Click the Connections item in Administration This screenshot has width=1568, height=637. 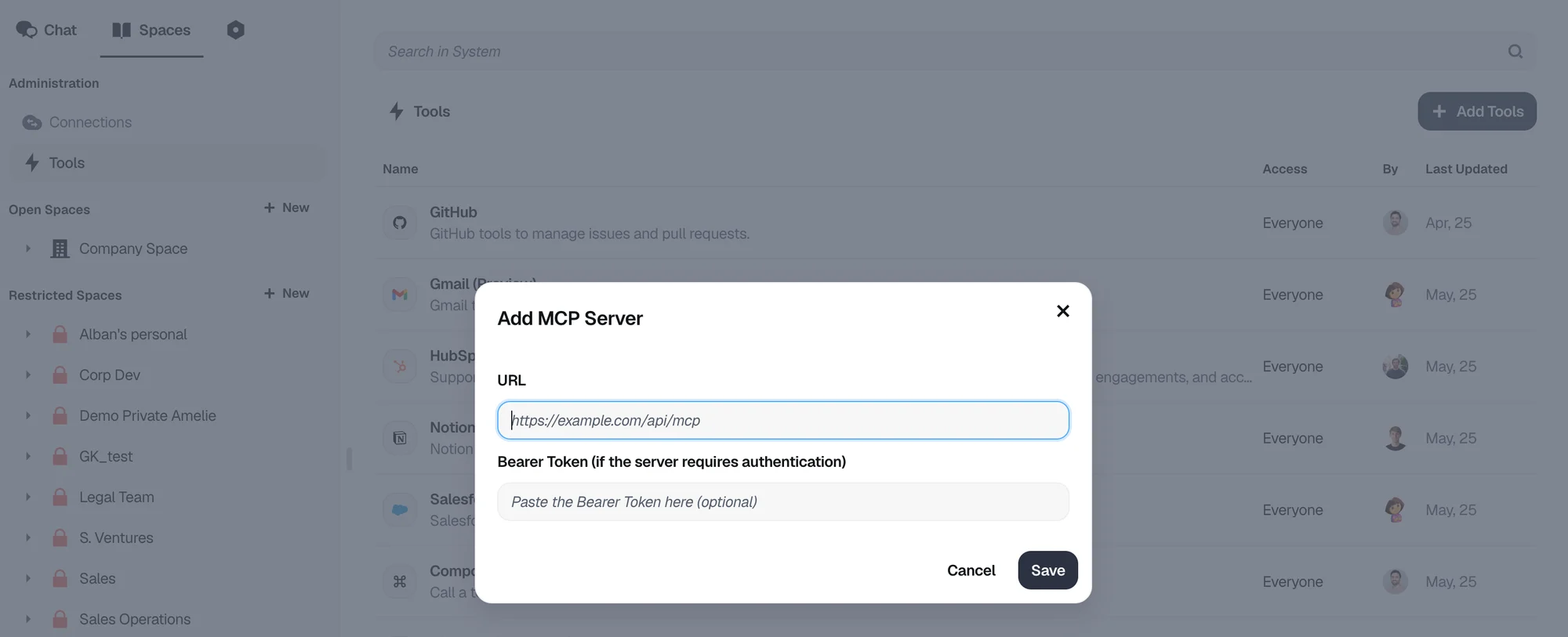click(90, 122)
